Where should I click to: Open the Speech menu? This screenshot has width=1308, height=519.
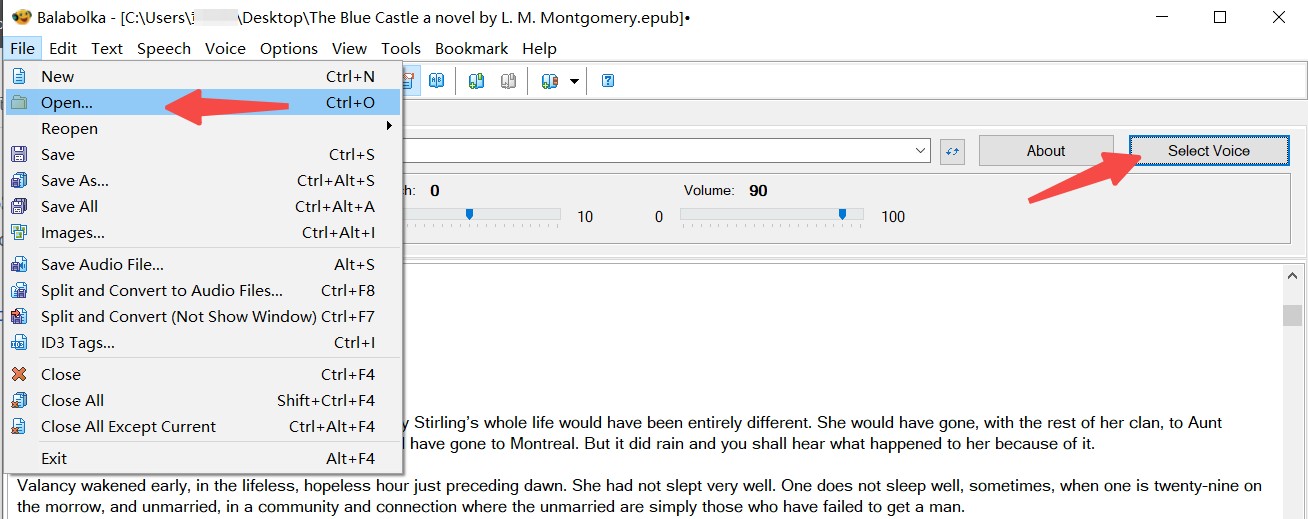point(164,48)
